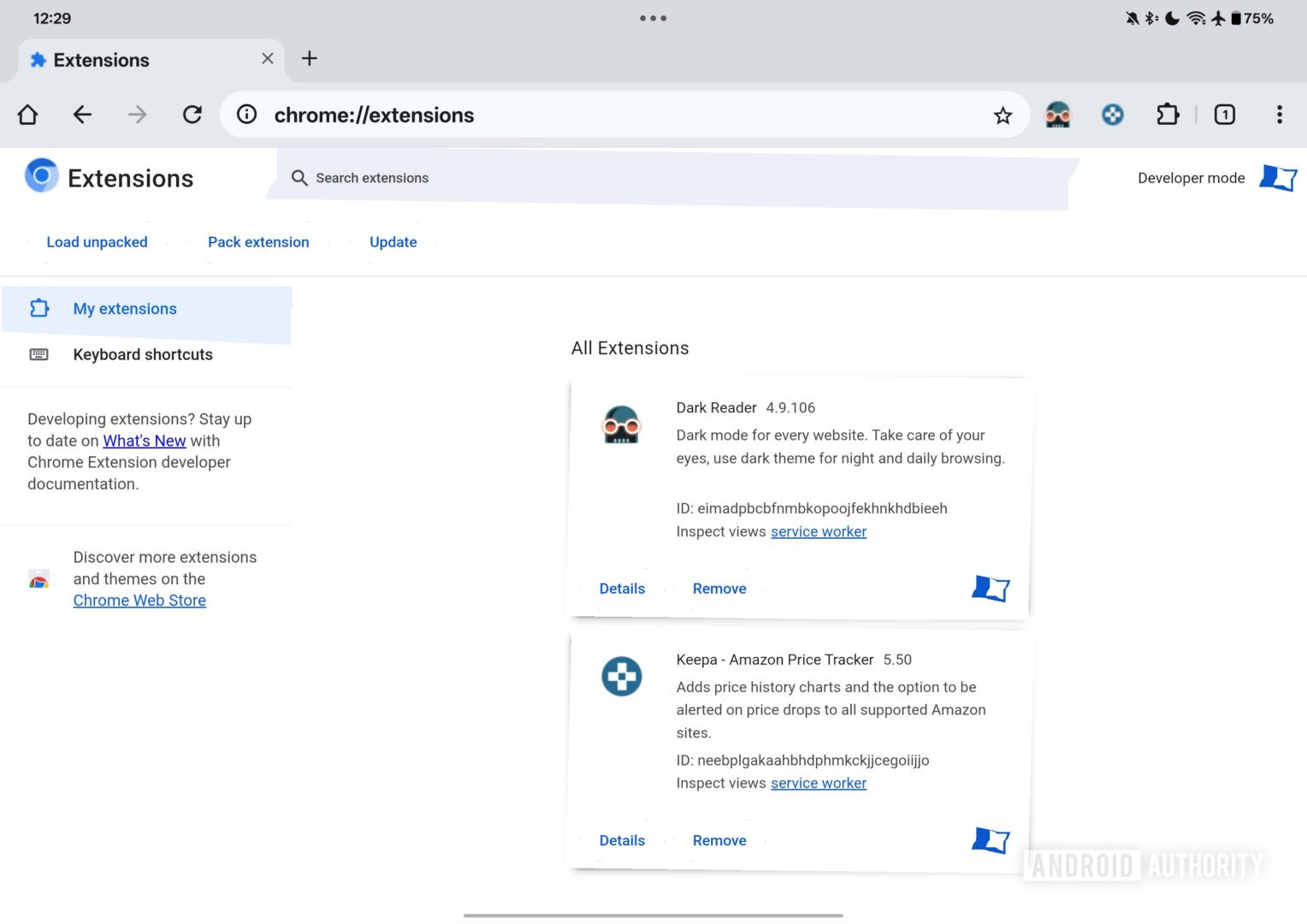Disable the Dark Reader extension
Image resolution: width=1307 pixels, height=924 pixels.
[x=991, y=588]
